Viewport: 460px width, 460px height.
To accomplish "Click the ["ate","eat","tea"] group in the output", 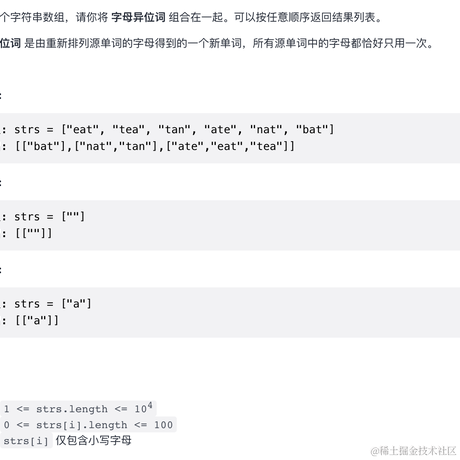I will click(227, 146).
